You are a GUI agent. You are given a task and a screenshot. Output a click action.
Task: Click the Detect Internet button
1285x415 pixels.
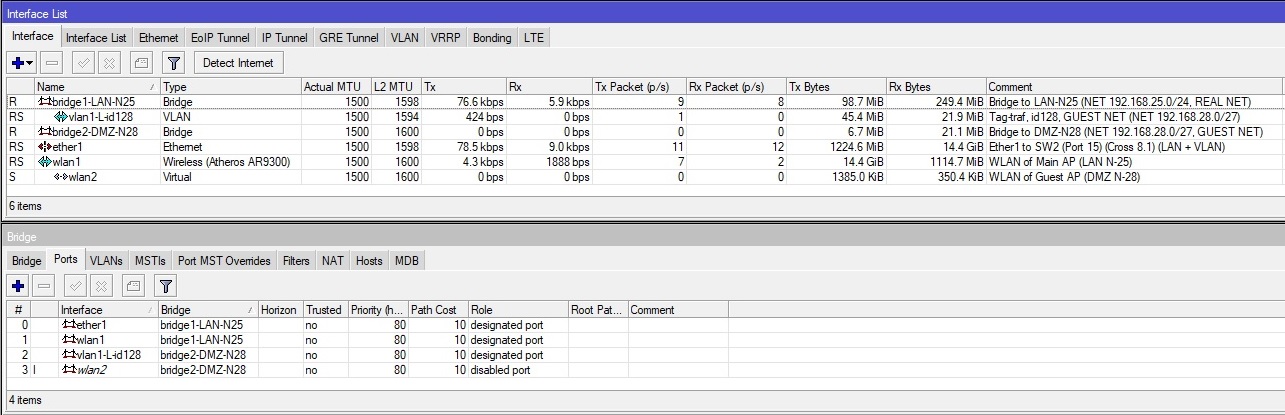pyautogui.click(x=238, y=62)
